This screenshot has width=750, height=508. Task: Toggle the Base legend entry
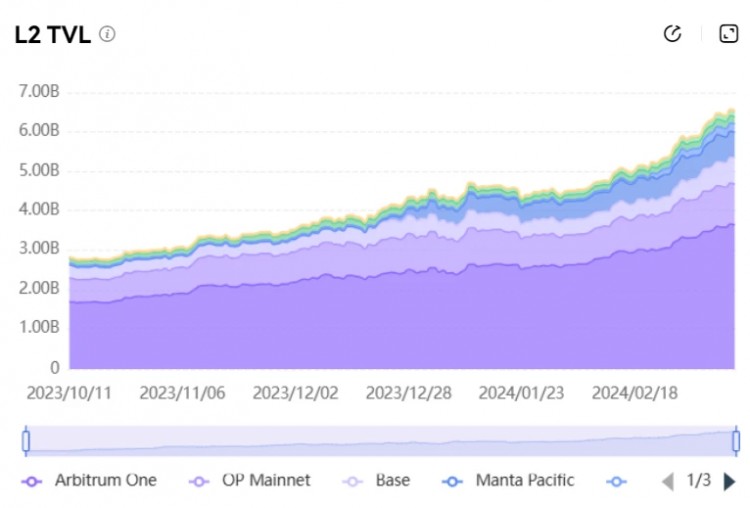(377, 481)
